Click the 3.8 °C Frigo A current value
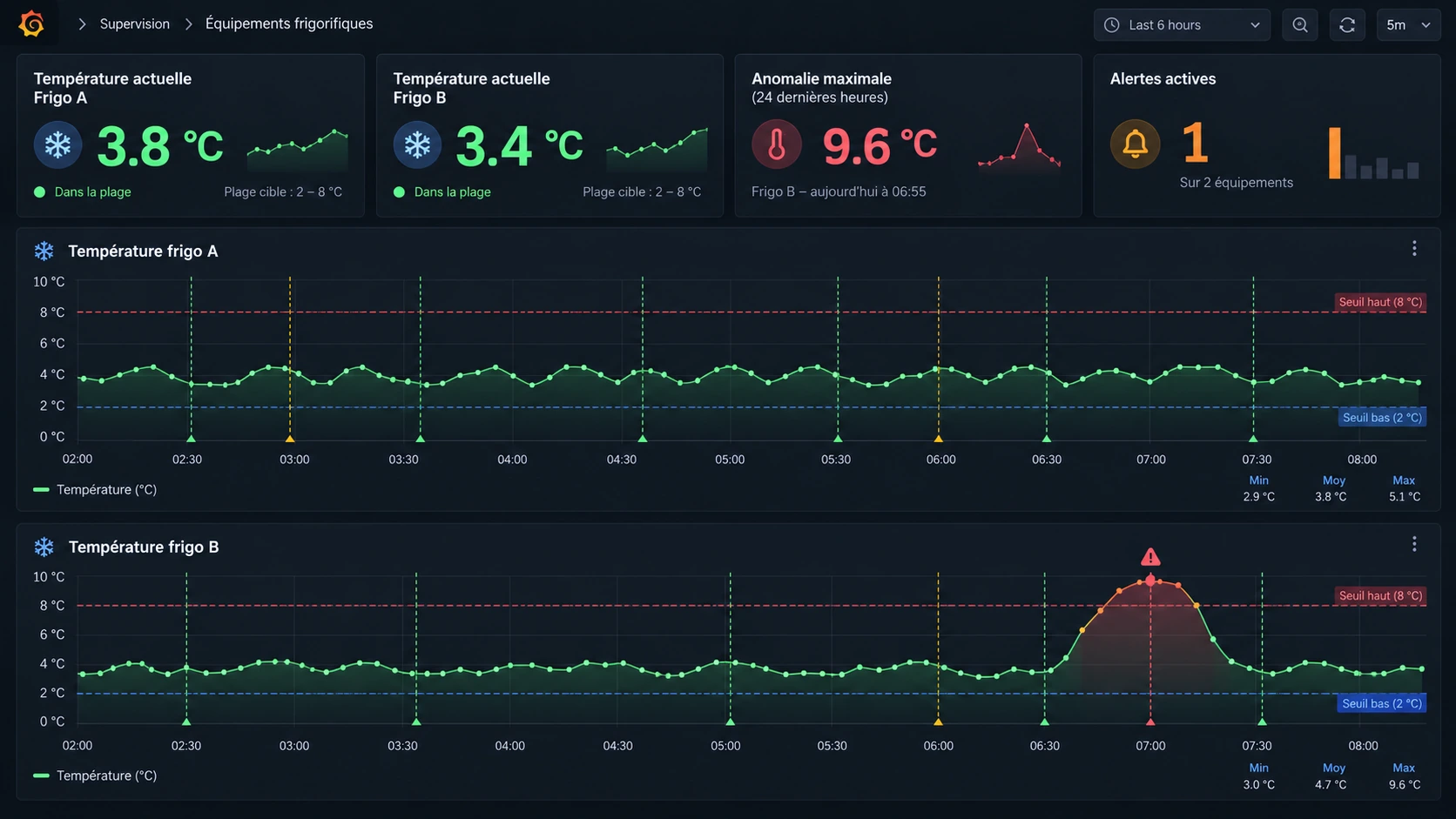 [x=160, y=145]
